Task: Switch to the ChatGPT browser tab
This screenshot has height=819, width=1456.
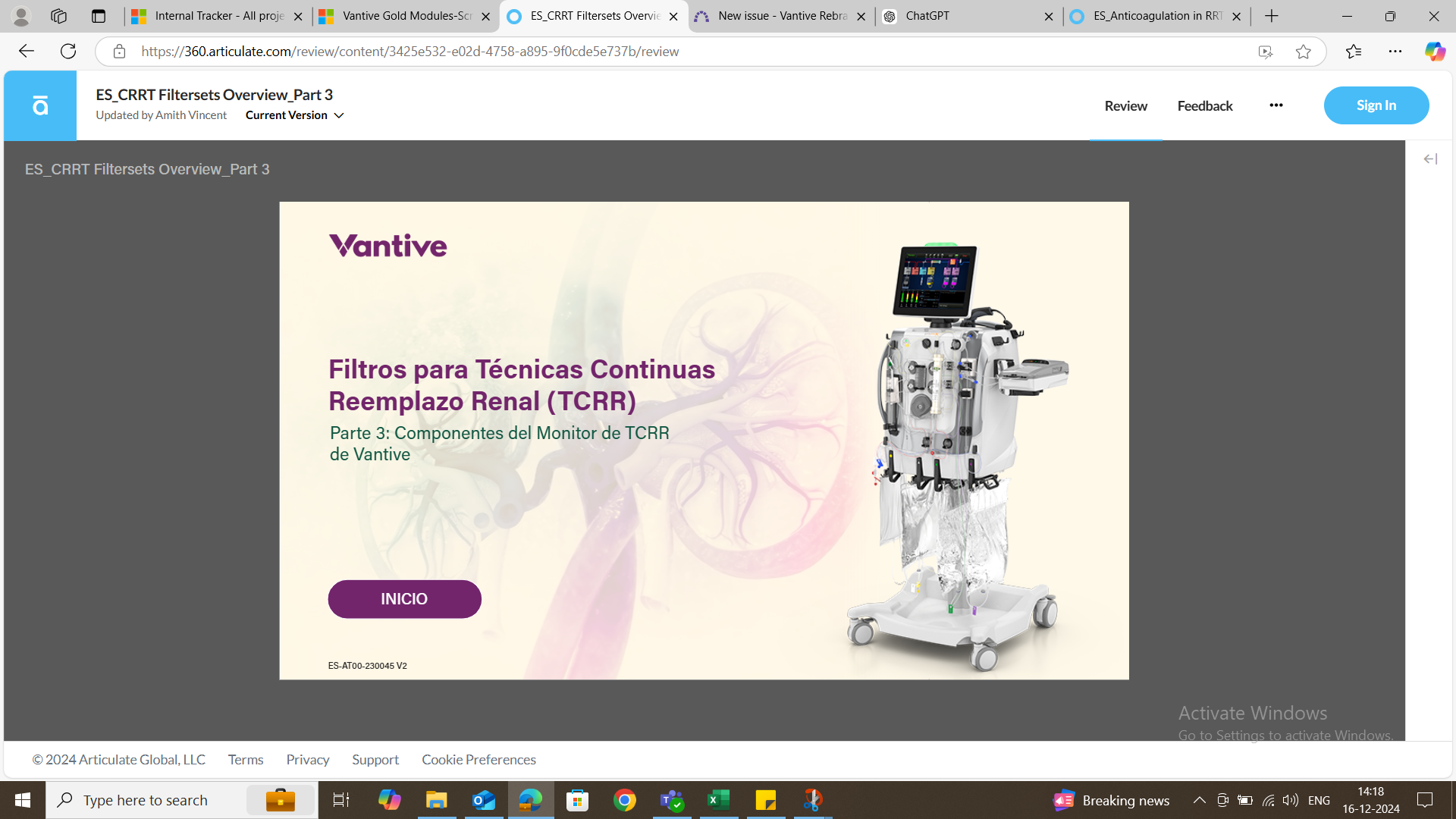Action: pyautogui.click(x=969, y=16)
